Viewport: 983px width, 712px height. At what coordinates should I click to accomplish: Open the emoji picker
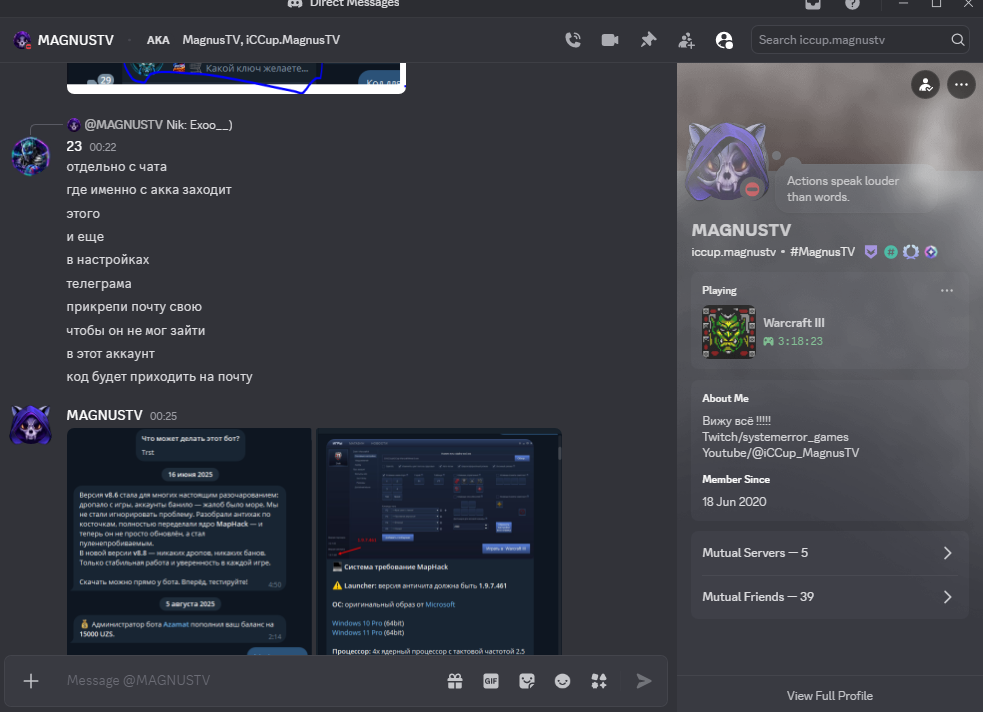[562, 681]
